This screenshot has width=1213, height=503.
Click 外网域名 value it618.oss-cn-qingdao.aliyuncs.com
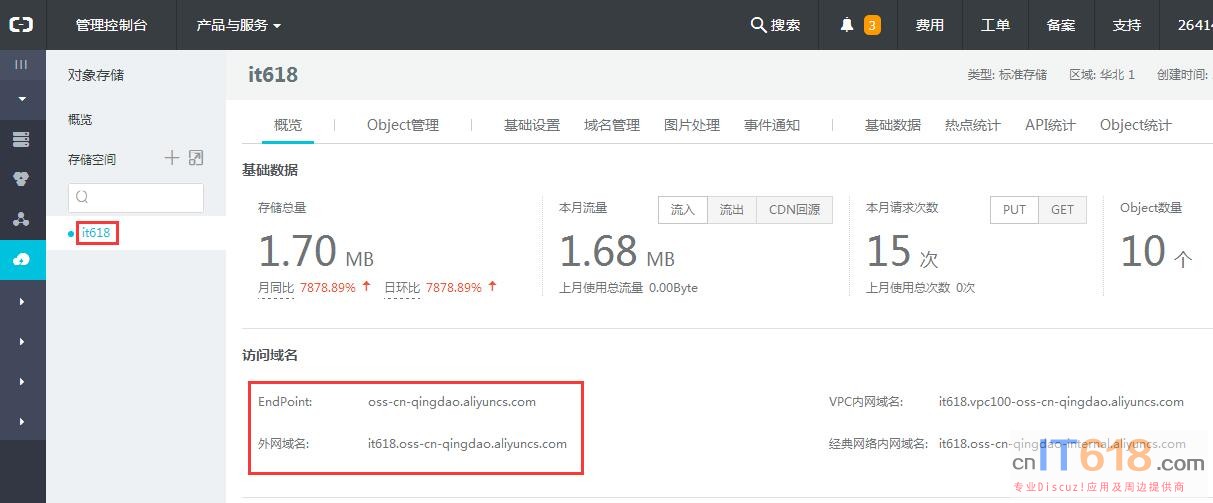point(467,443)
